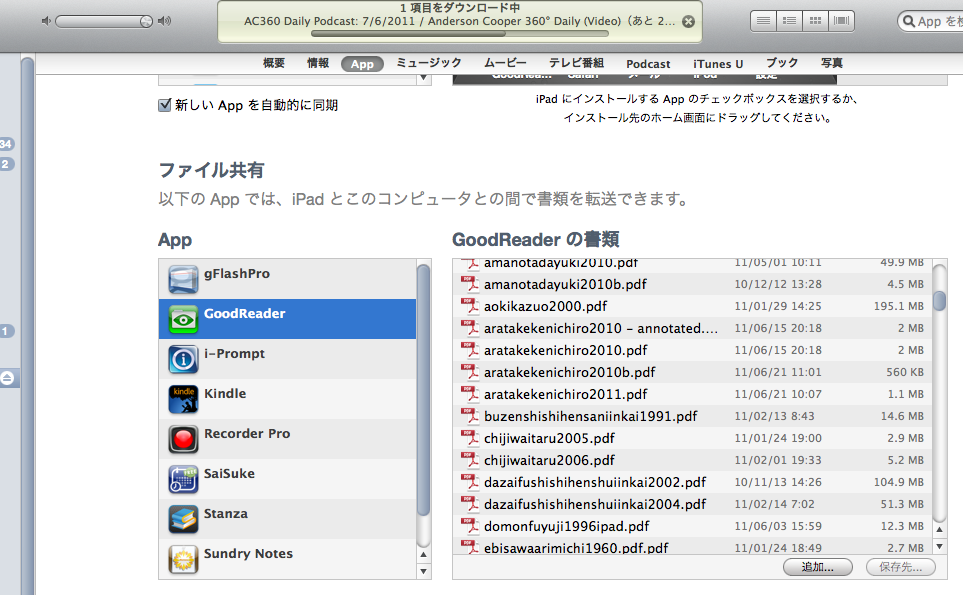Adjust the volume slider knob
Viewport: 963px width, 595px height.
click(146, 21)
